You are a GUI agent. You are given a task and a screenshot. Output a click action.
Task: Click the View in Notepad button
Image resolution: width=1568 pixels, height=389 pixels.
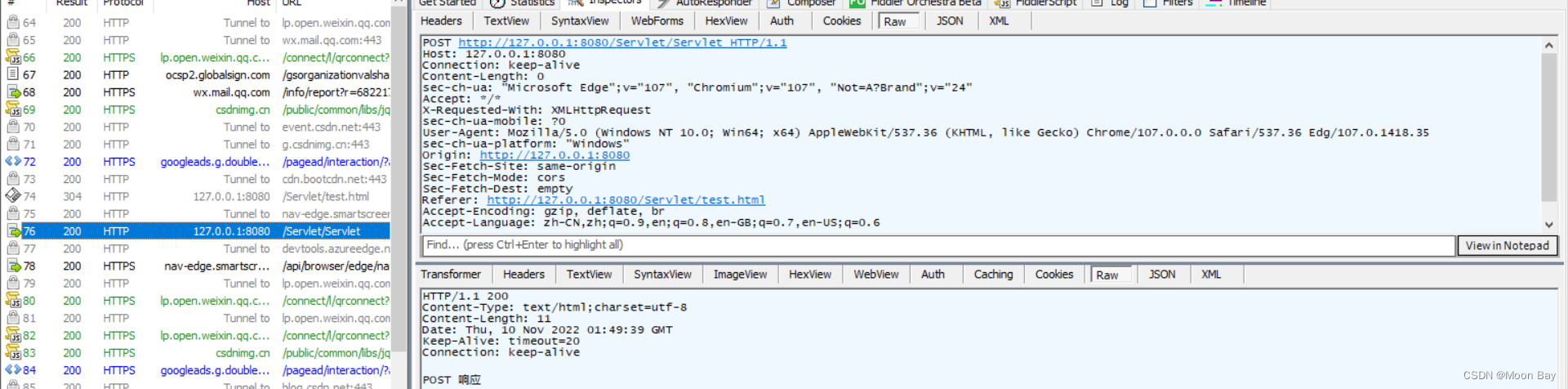[x=1507, y=245]
